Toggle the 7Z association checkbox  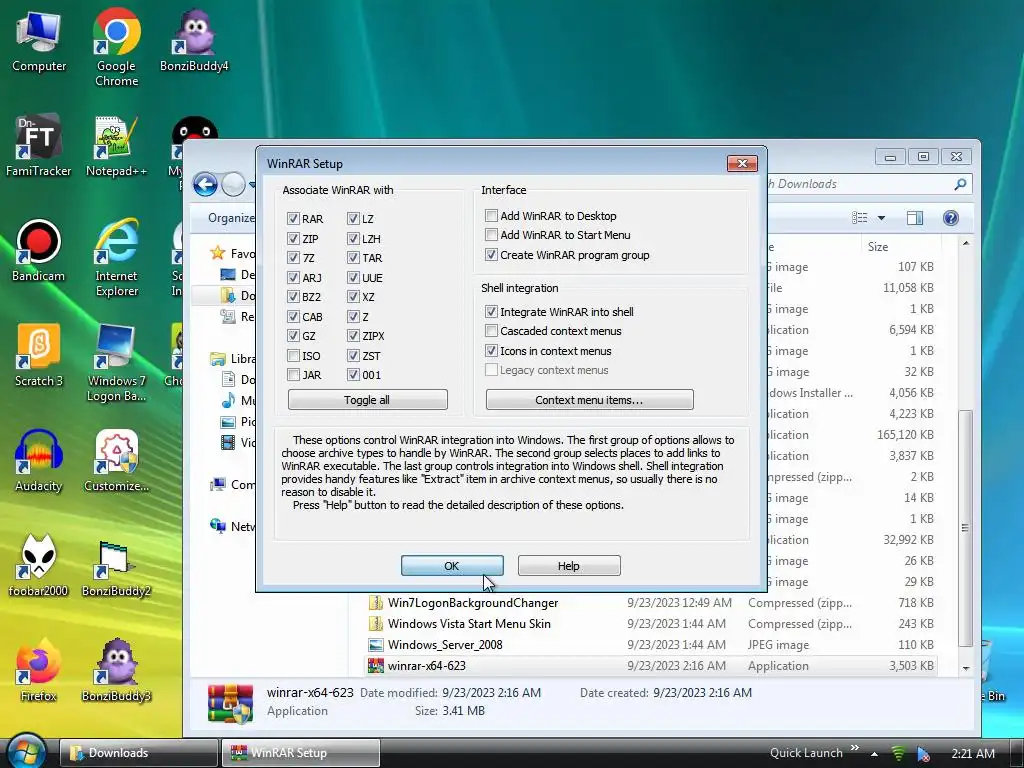(293, 257)
